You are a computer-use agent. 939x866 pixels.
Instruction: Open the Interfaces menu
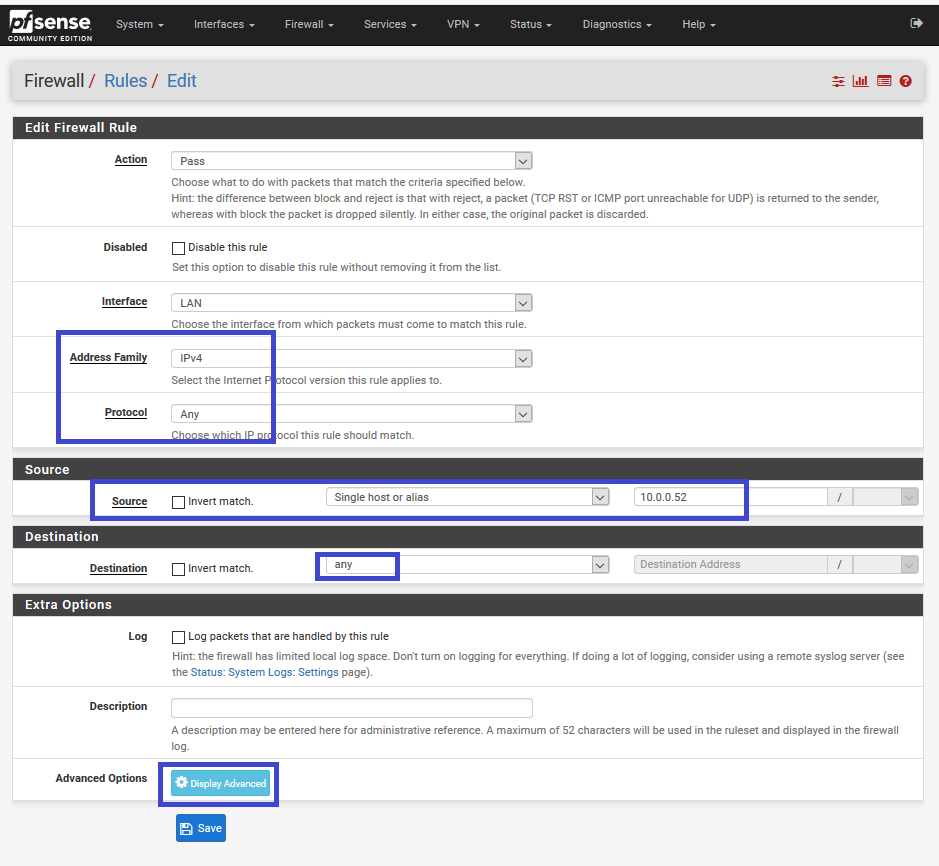coord(224,25)
